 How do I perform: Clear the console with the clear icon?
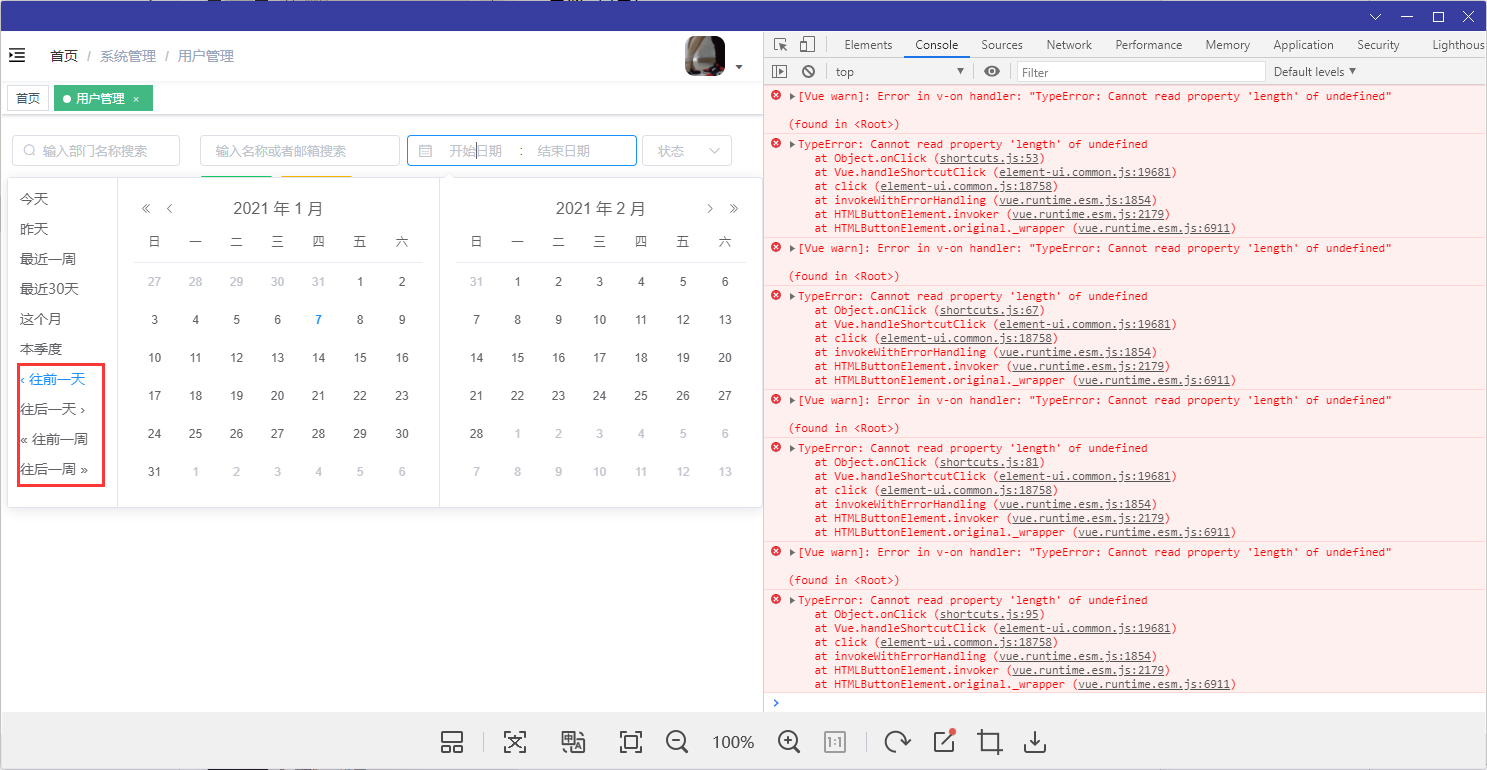(x=808, y=71)
